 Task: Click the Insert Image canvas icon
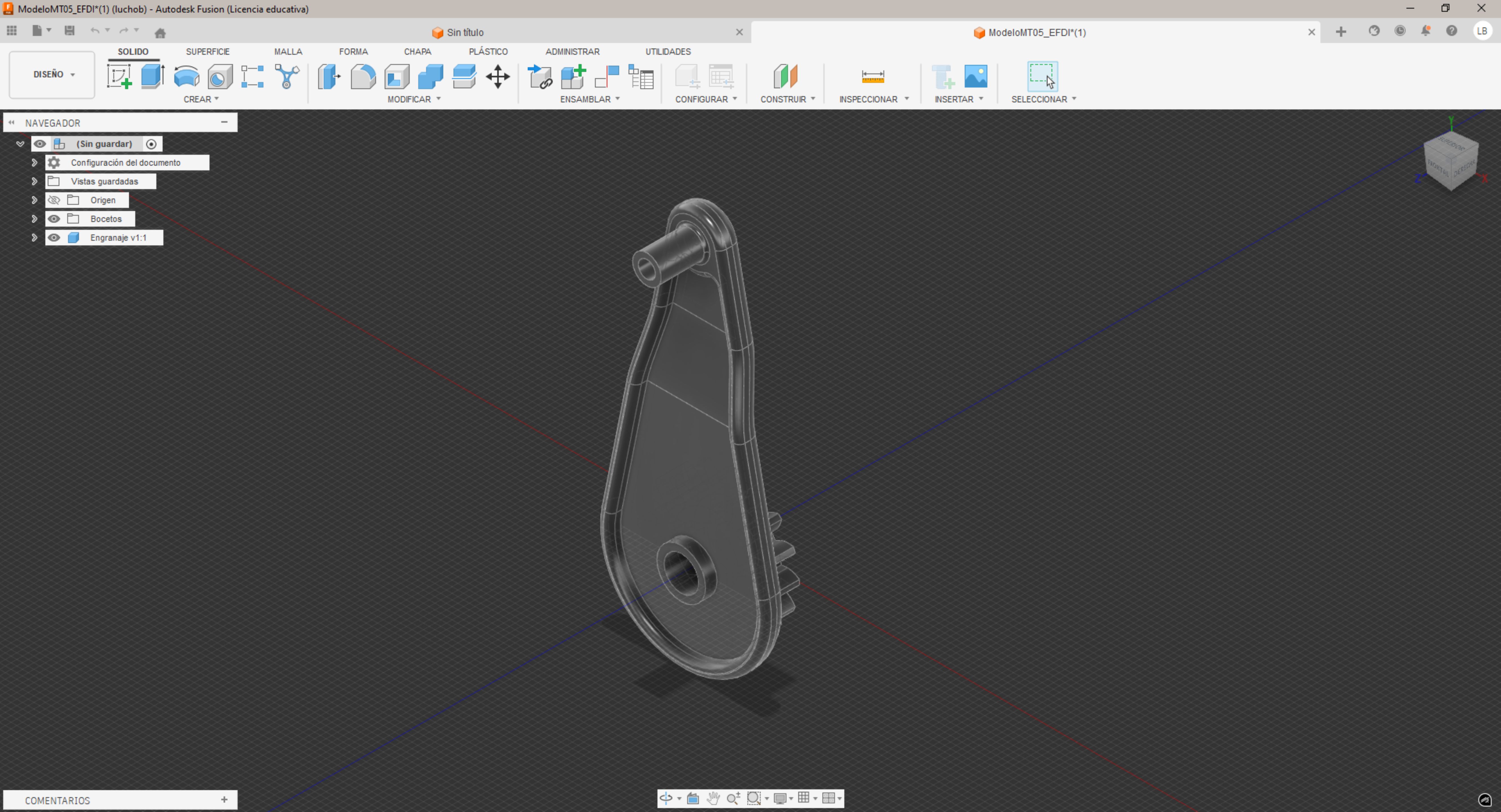(x=976, y=76)
